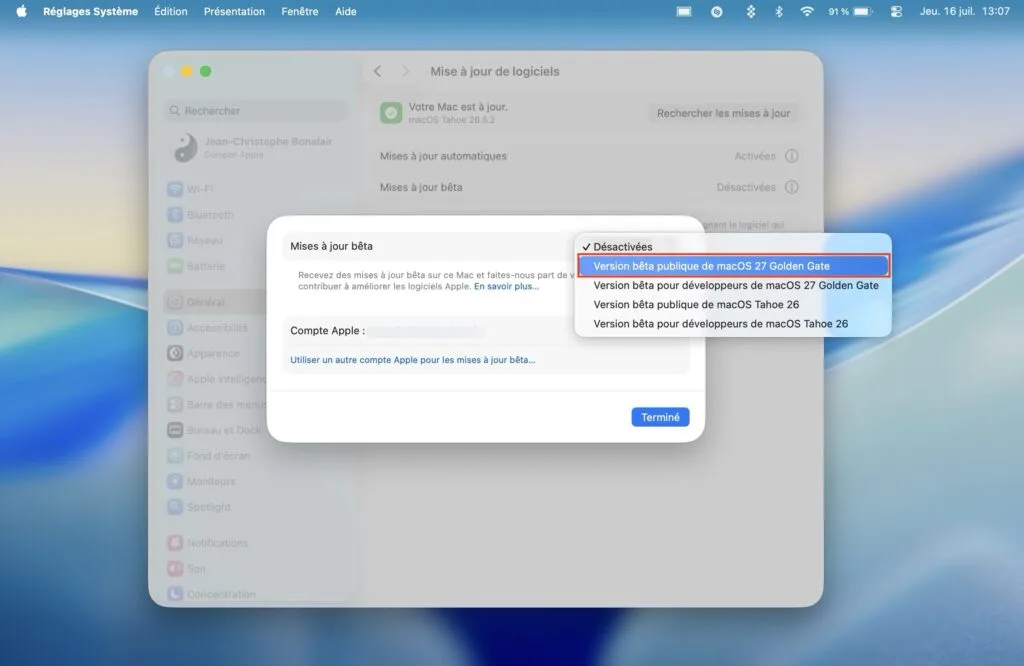Open the Présentation menu
Screen dimensions: 1024x666
pos(234,11)
